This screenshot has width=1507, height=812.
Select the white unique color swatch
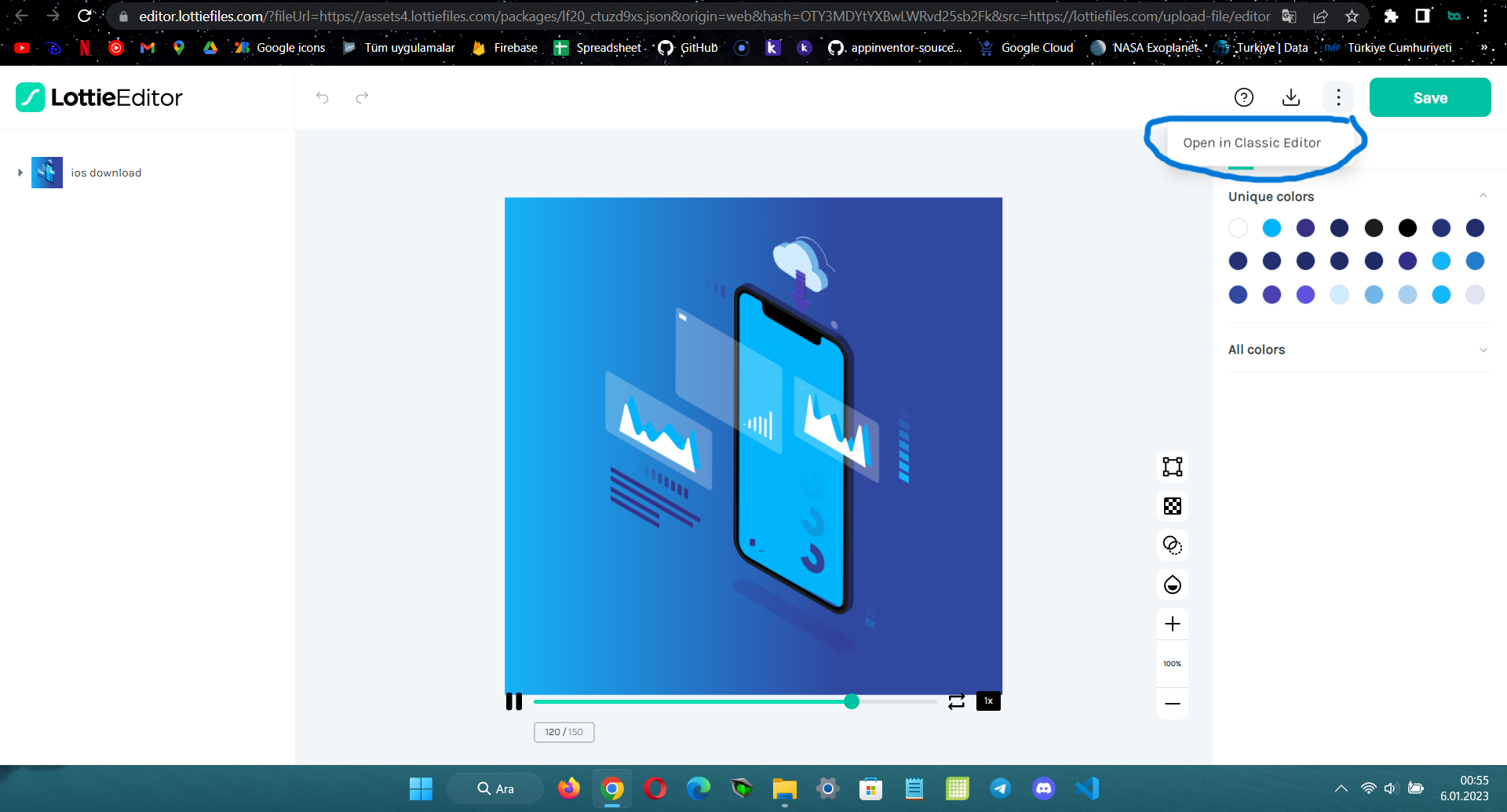[x=1238, y=228]
